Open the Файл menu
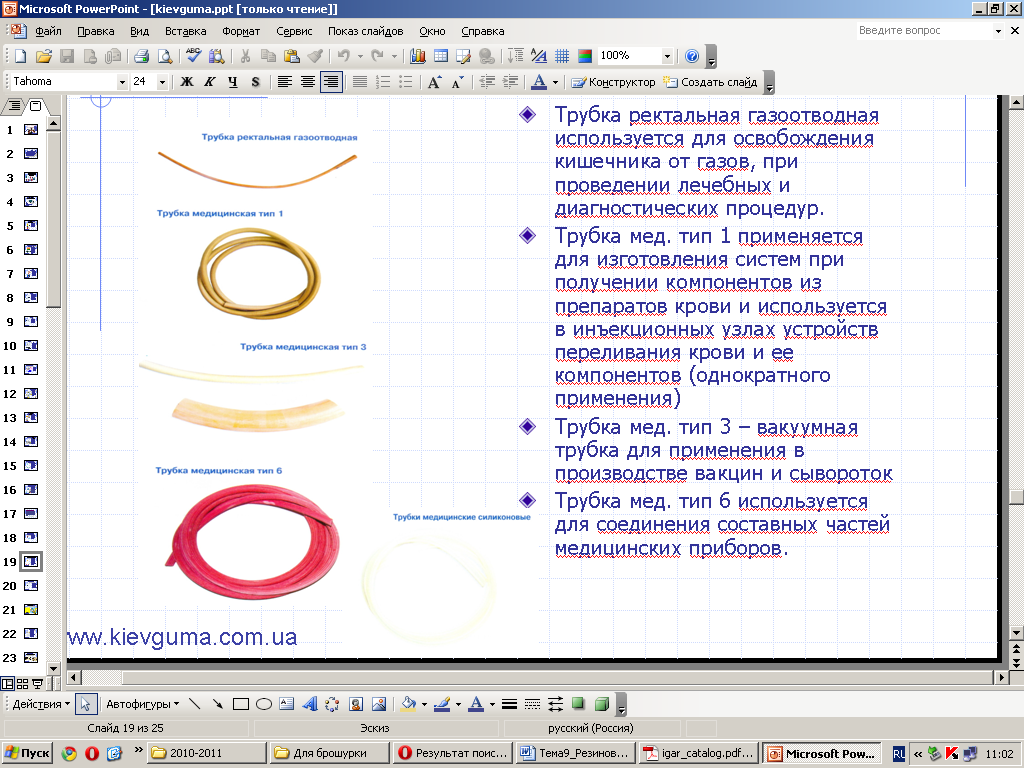The width and height of the screenshot is (1024, 768). click(48, 31)
